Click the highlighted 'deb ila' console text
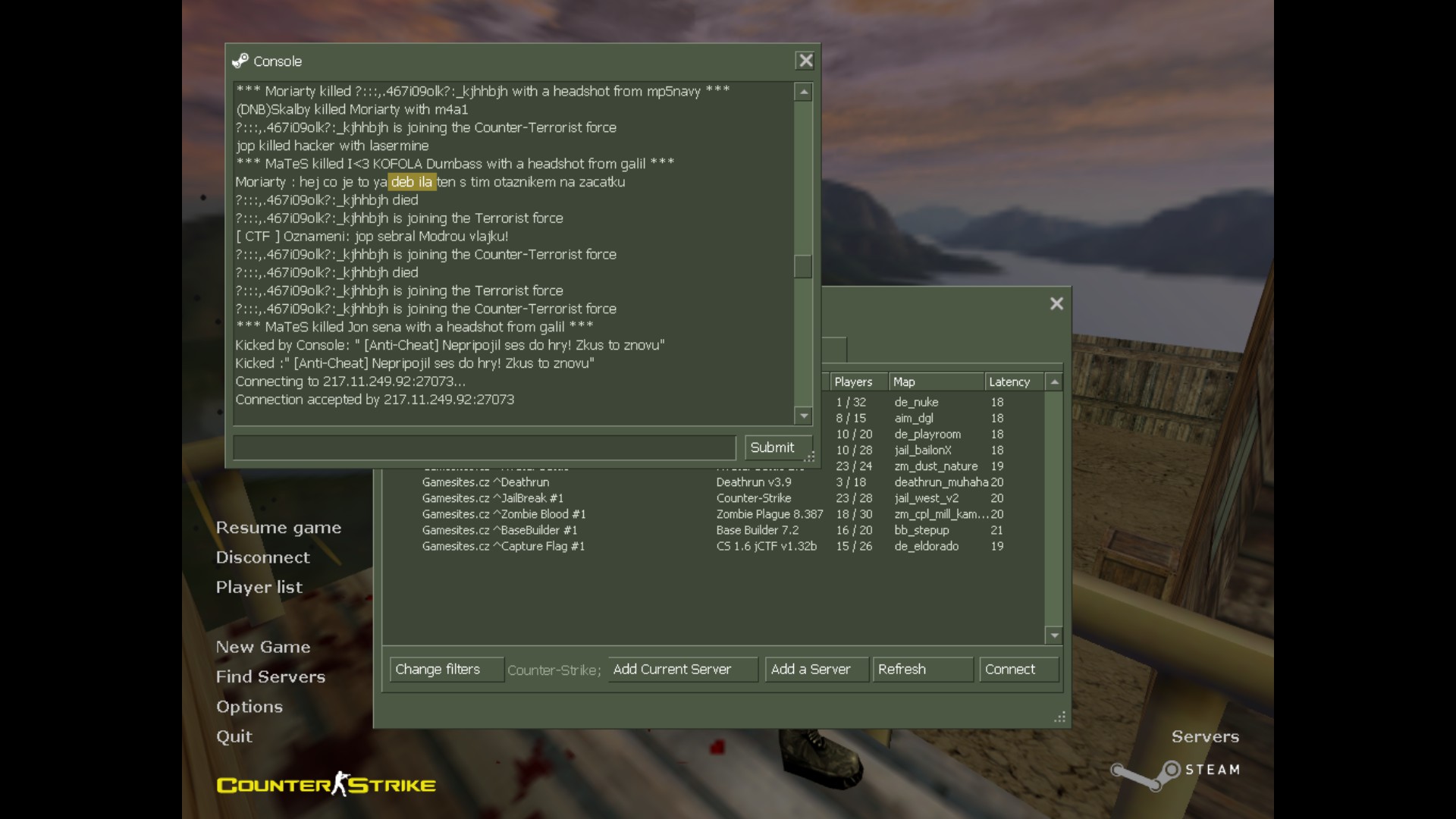This screenshot has height=819, width=1456. 412,182
